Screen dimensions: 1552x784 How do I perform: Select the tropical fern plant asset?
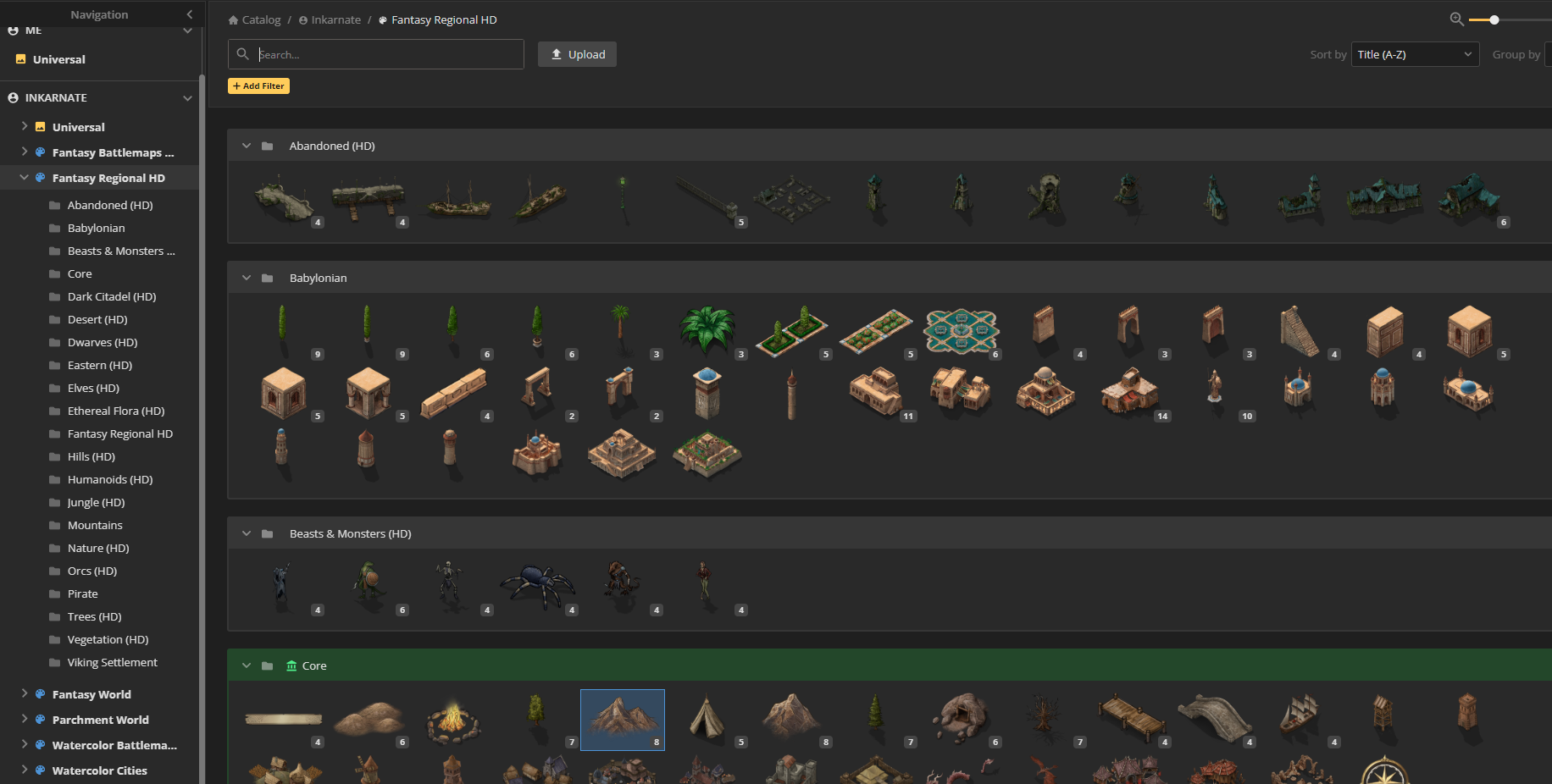tap(707, 329)
